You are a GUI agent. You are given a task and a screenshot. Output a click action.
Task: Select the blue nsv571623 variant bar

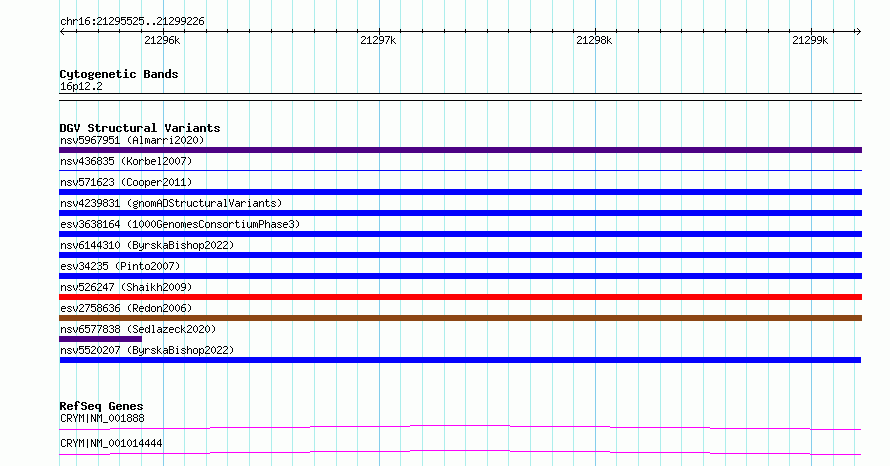click(x=460, y=192)
